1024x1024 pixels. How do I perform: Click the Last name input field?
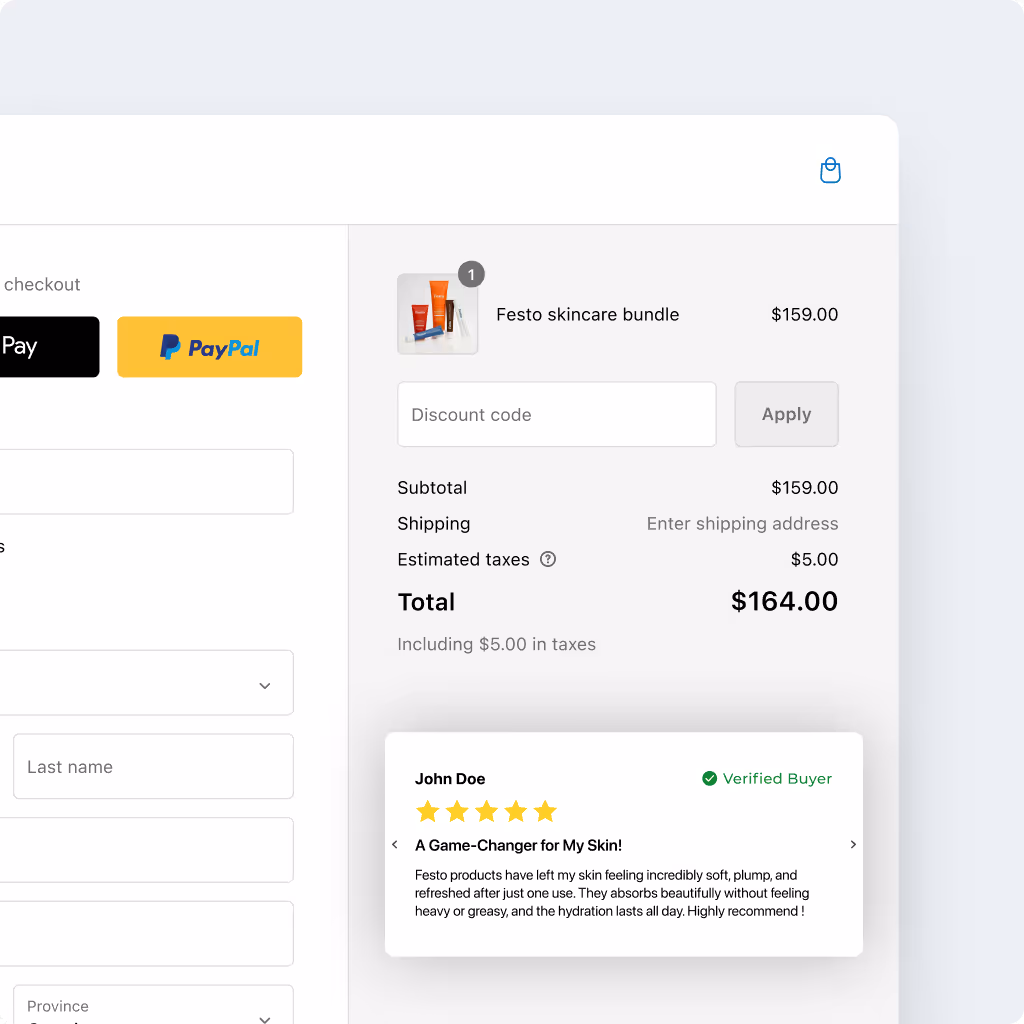153,766
